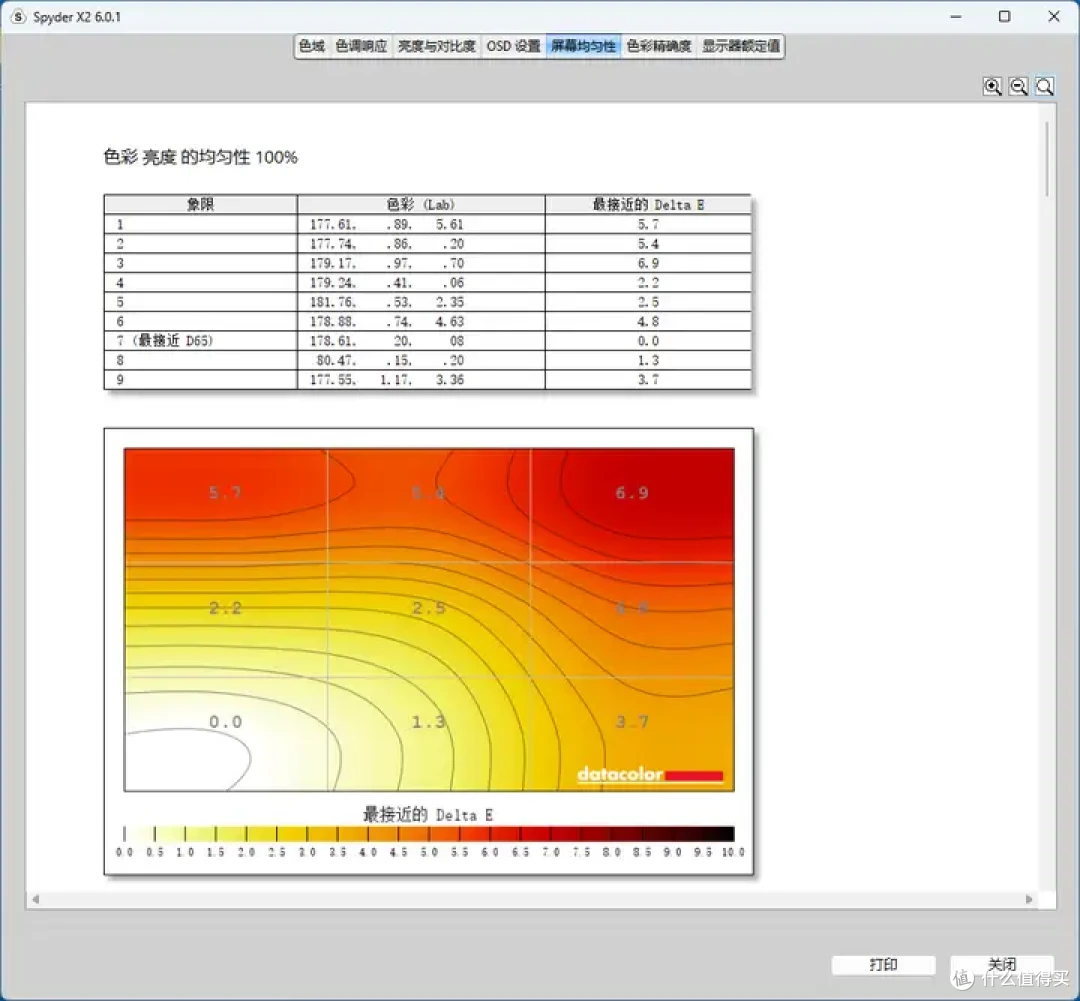Reset zoom with the plain magnifier icon
Viewport: 1080px width, 1001px height.
coord(1045,86)
